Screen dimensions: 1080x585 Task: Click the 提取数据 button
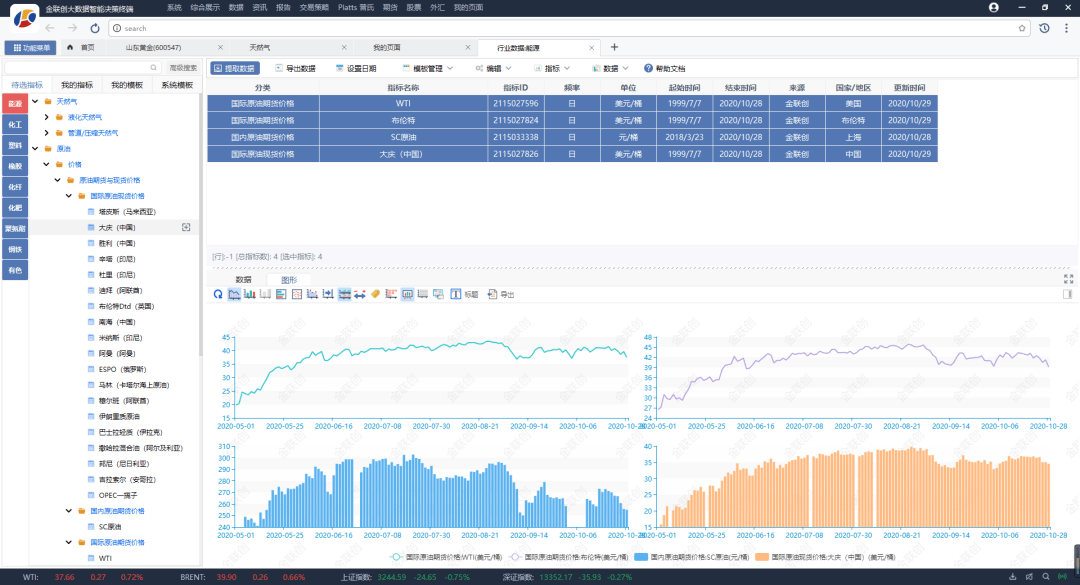[233, 68]
